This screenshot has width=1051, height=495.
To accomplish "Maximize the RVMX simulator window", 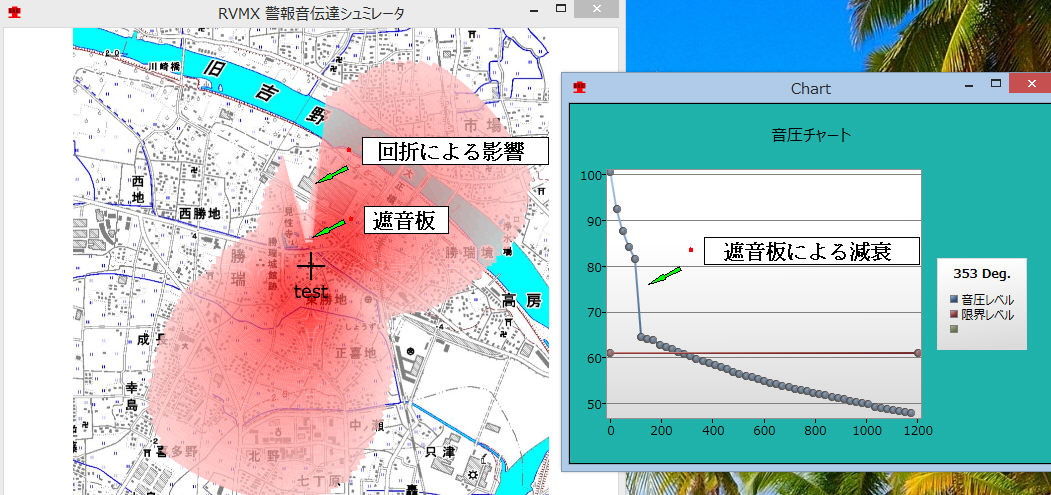I will point(561,10).
